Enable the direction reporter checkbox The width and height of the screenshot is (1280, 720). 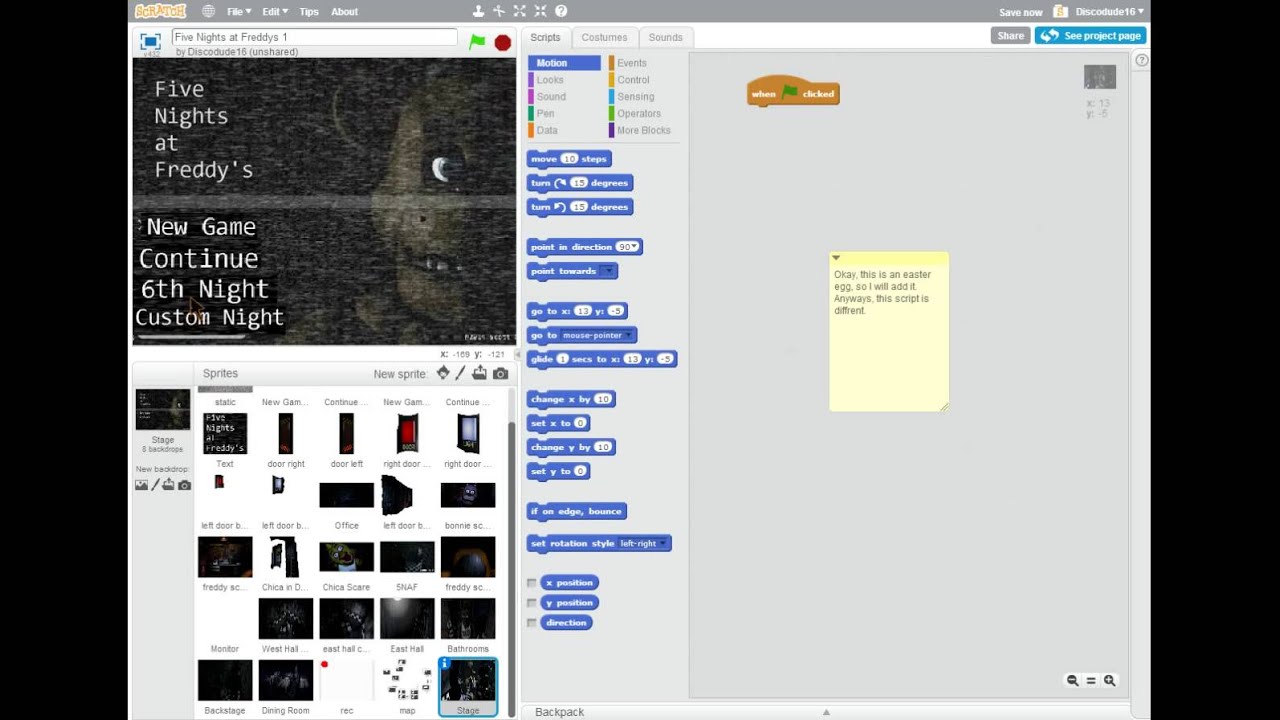pyautogui.click(x=532, y=623)
